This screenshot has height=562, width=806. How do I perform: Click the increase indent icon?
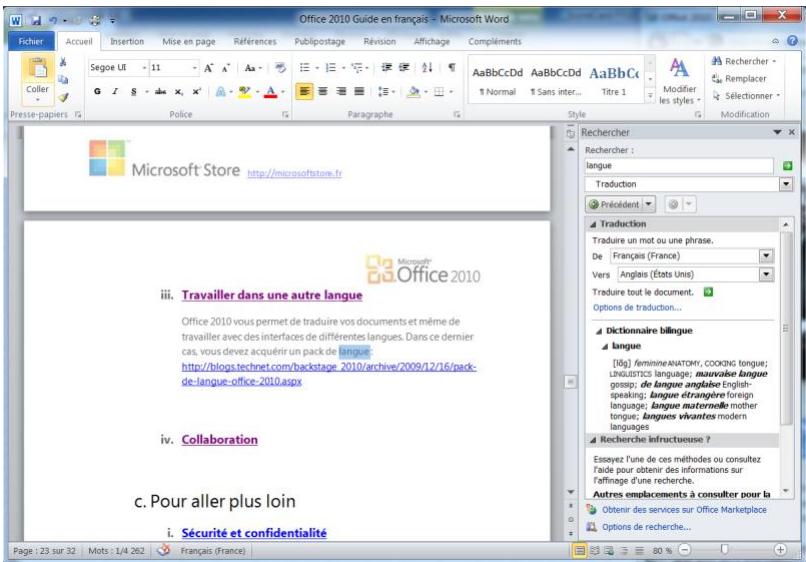[405, 67]
